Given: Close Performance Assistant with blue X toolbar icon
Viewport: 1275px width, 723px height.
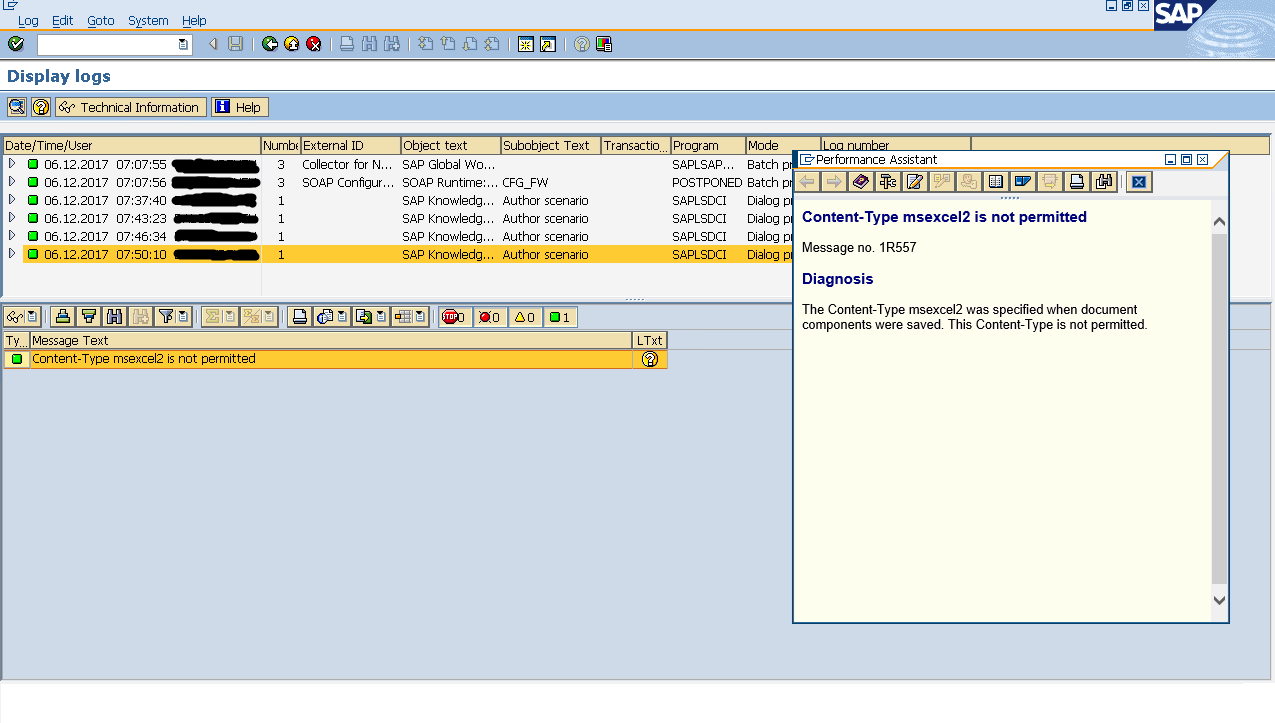Looking at the screenshot, I should (x=1138, y=181).
